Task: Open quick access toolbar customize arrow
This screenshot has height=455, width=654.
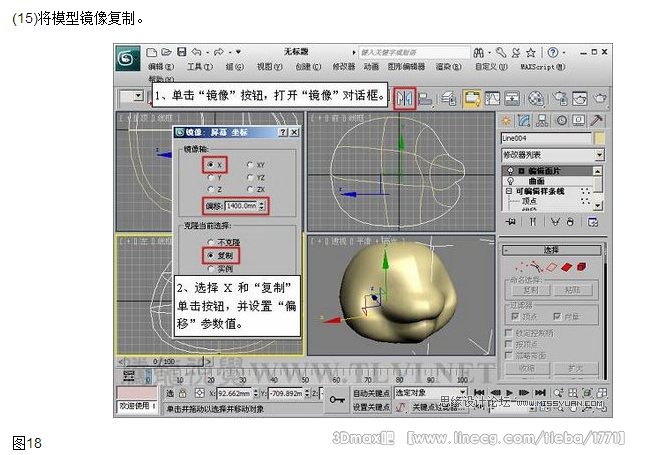Action: click(x=239, y=52)
